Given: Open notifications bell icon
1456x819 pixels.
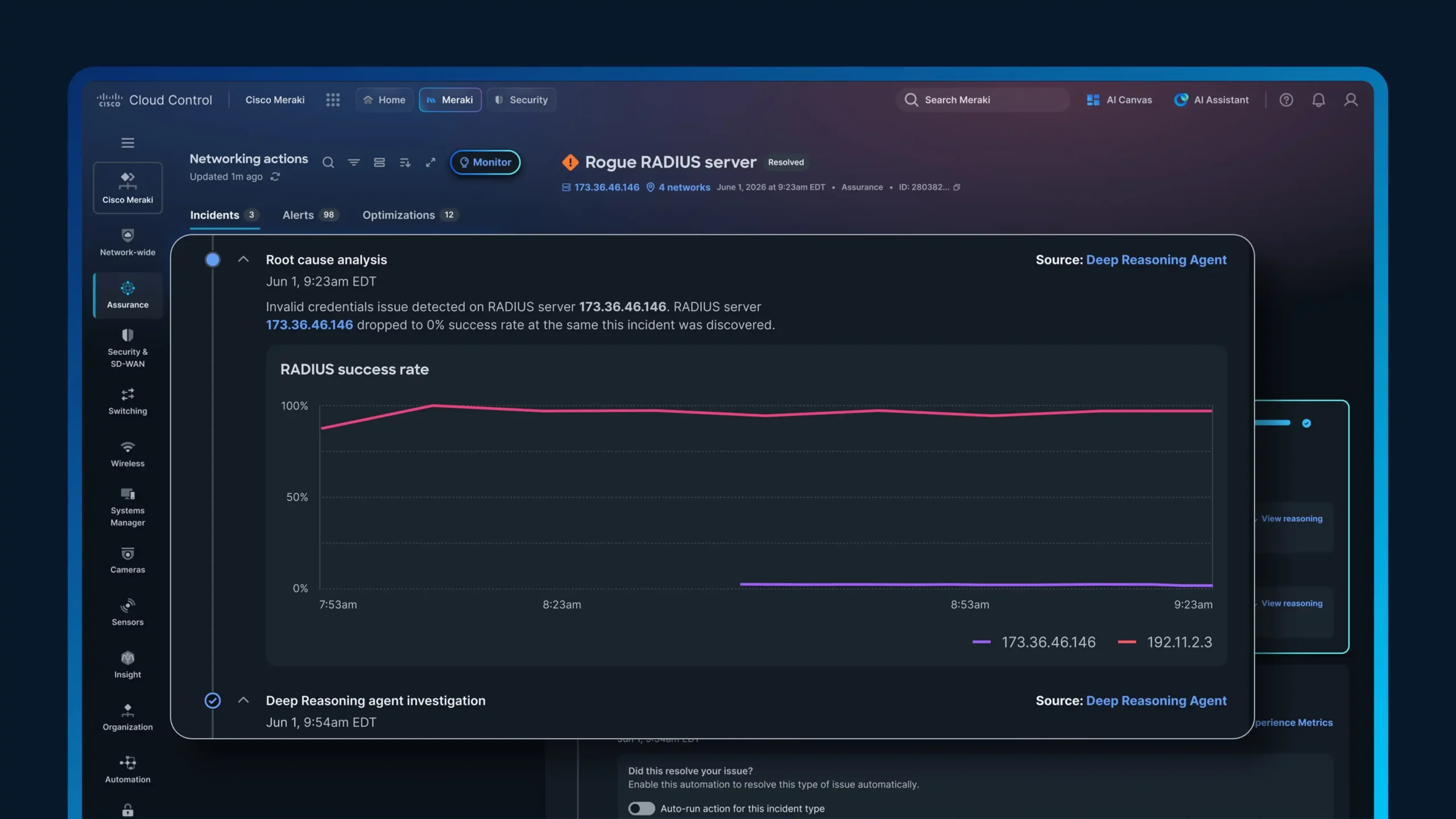Looking at the screenshot, I should 1318,100.
